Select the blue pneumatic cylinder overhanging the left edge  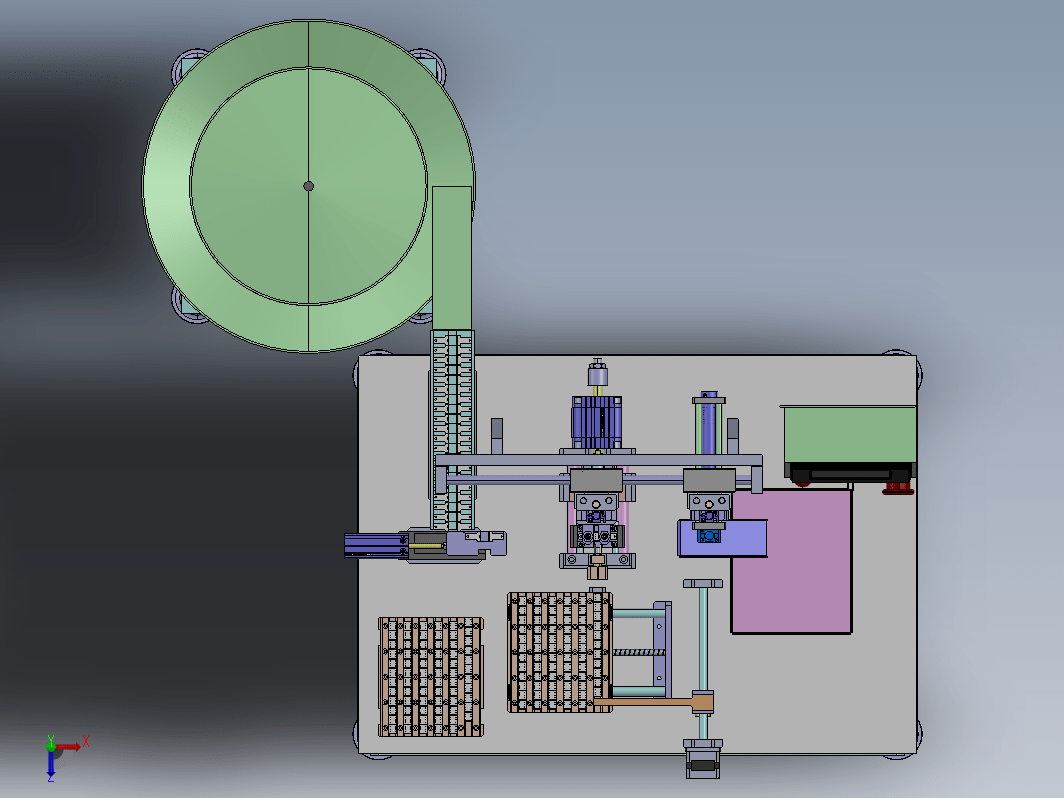376,546
